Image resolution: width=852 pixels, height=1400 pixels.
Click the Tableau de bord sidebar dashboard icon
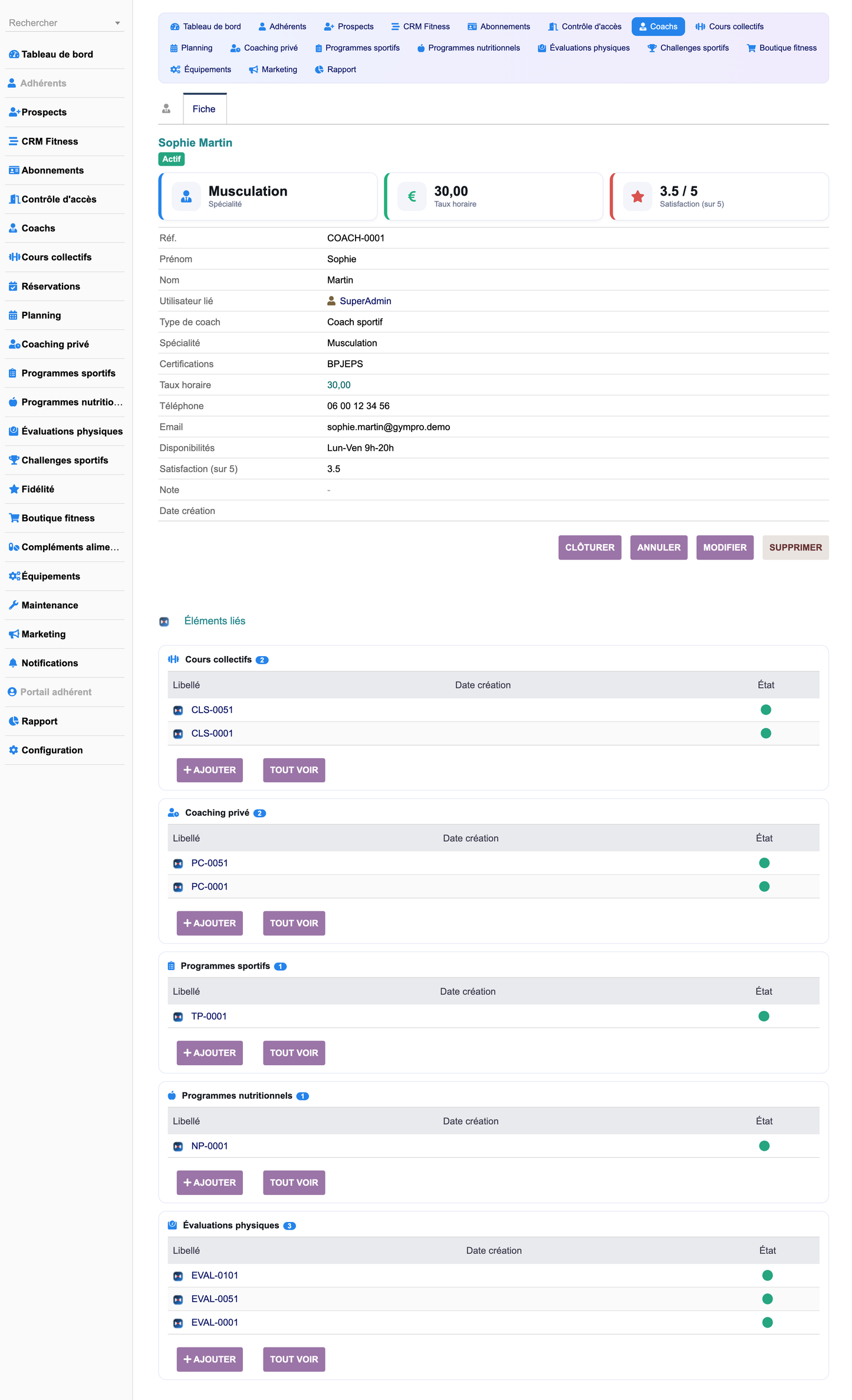(x=14, y=54)
